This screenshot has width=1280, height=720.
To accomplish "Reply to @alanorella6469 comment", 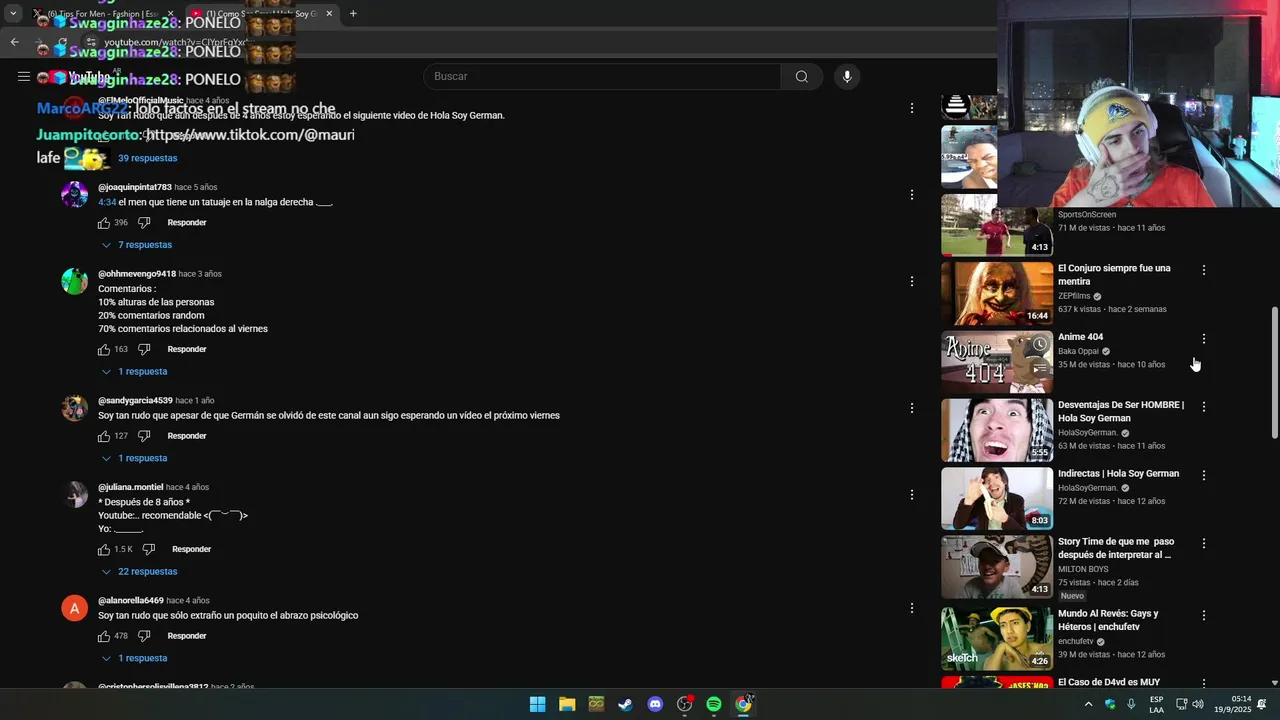I will 187,636.
